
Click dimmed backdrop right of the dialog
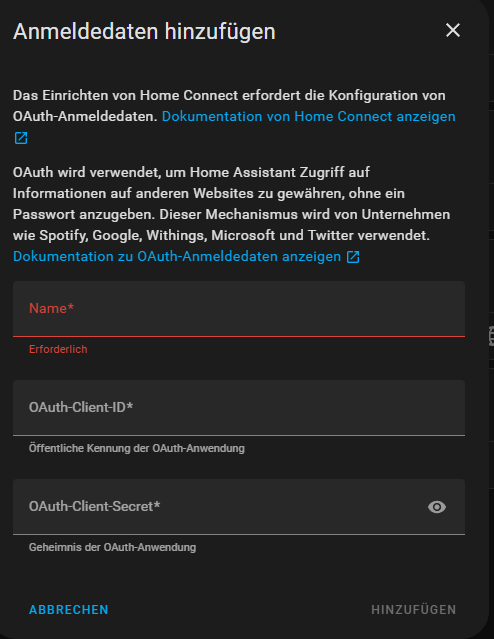491,163
